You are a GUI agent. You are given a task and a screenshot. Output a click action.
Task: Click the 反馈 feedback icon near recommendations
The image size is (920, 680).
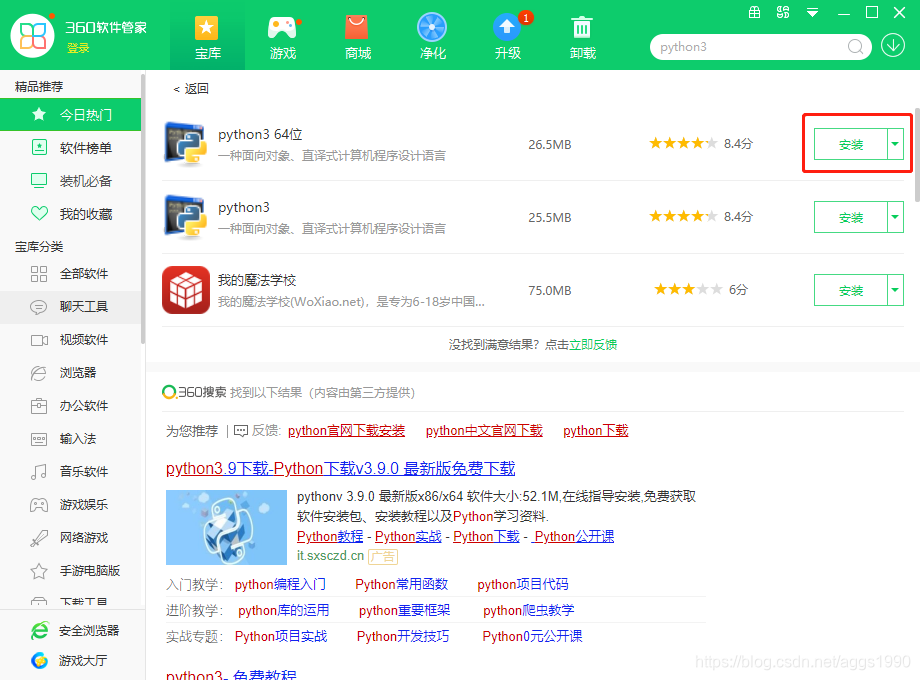click(241, 431)
